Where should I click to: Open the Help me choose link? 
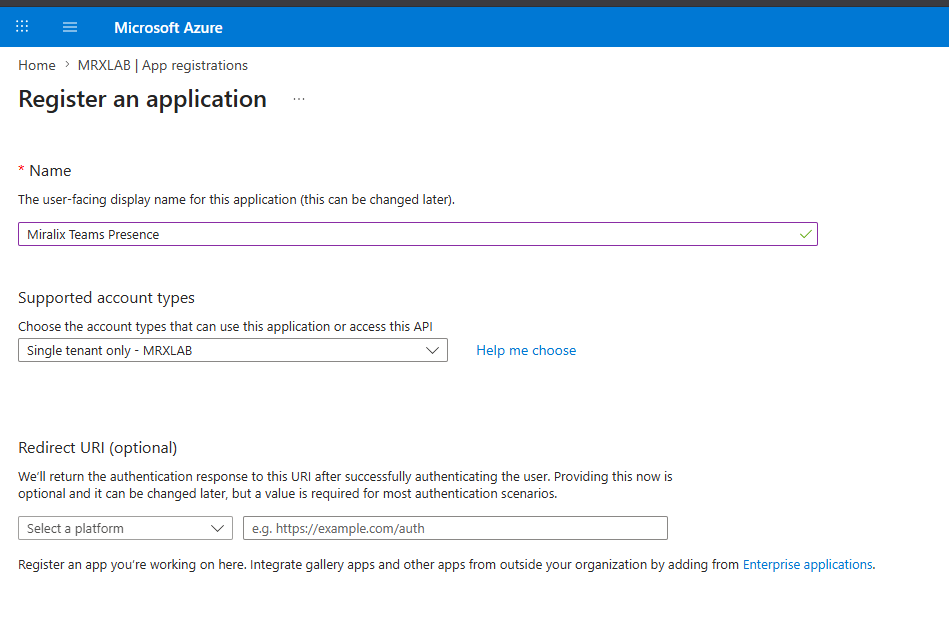(526, 351)
